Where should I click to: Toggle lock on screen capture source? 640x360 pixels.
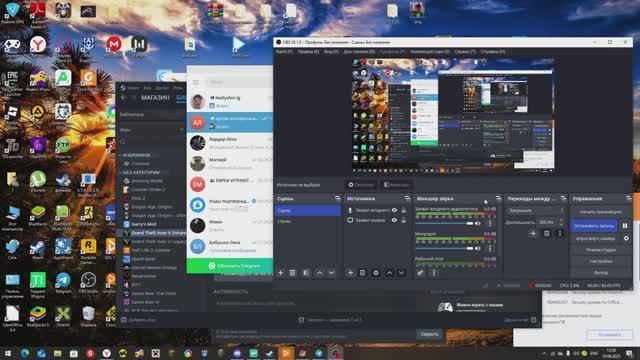(x=404, y=220)
